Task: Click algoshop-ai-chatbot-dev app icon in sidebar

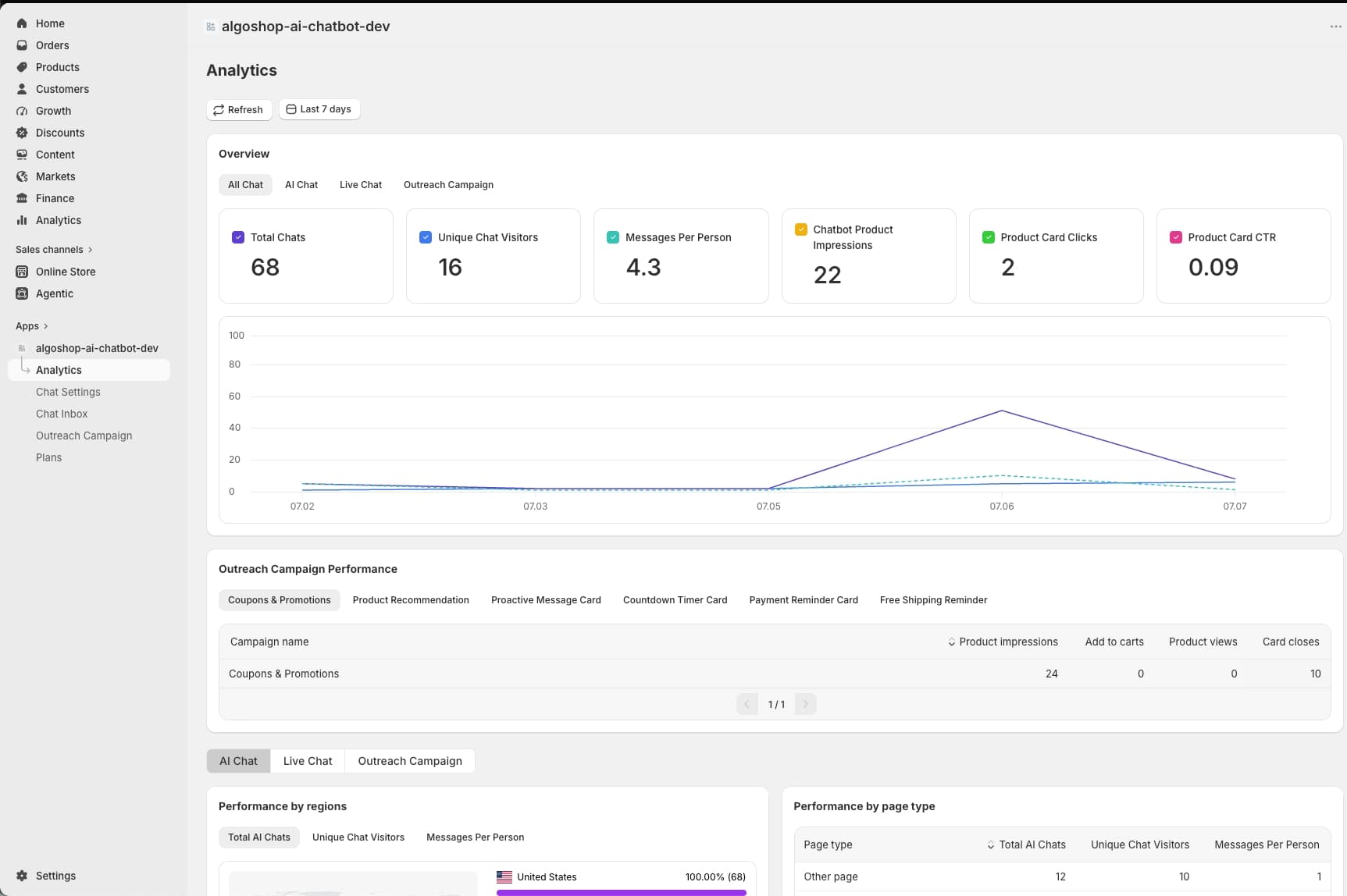Action: [x=22, y=348]
